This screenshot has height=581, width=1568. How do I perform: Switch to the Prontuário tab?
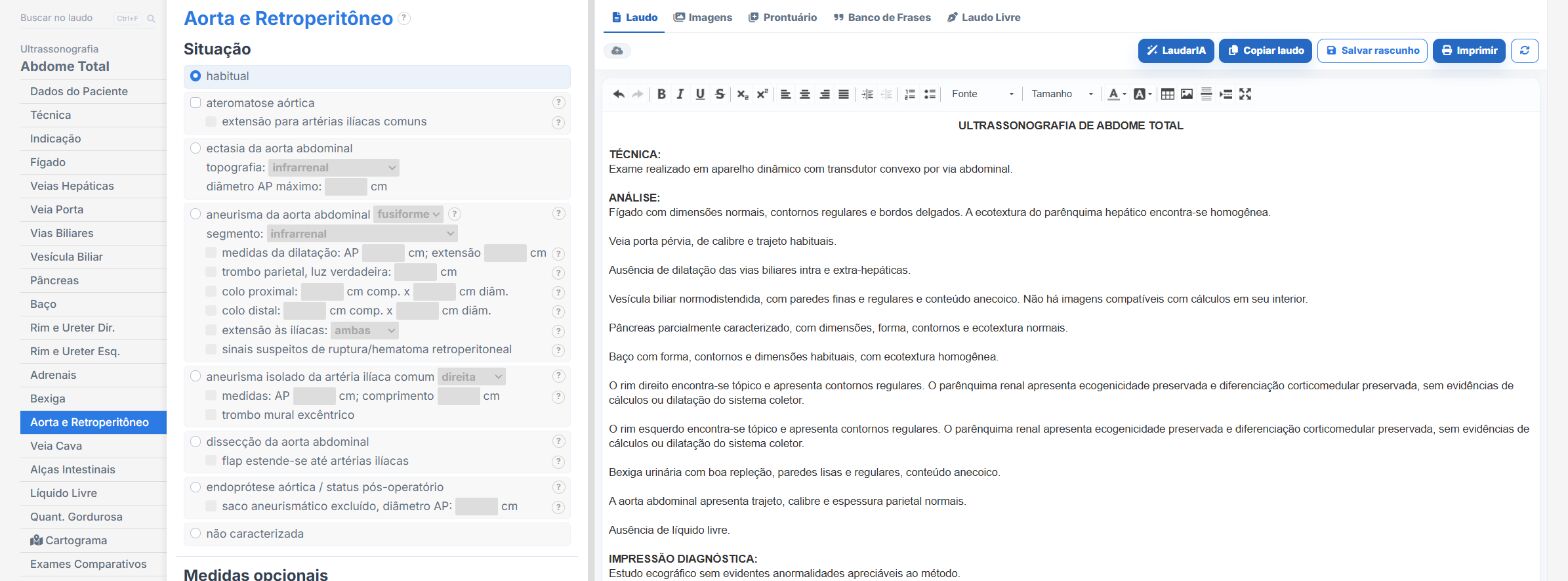pyautogui.click(x=783, y=17)
